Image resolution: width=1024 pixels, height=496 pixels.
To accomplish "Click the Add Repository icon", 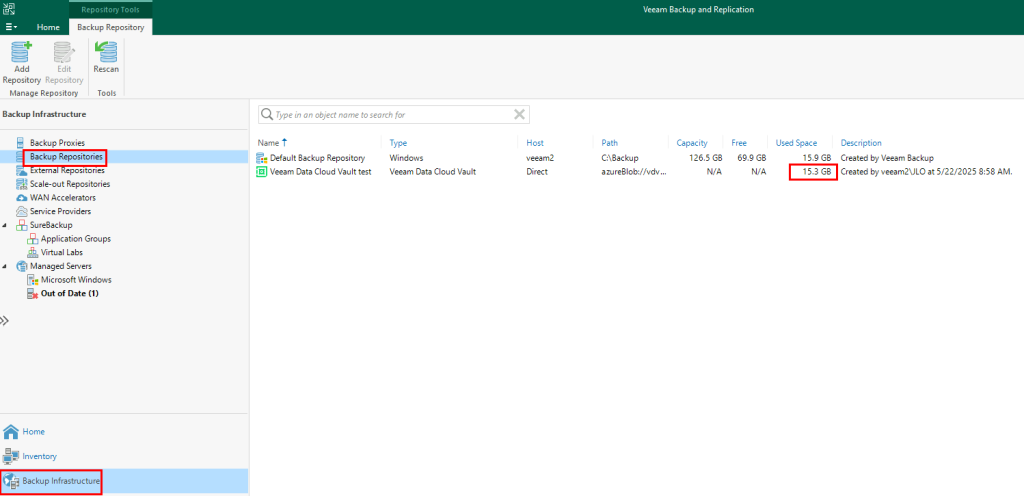I will pyautogui.click(x=22, y=52).
